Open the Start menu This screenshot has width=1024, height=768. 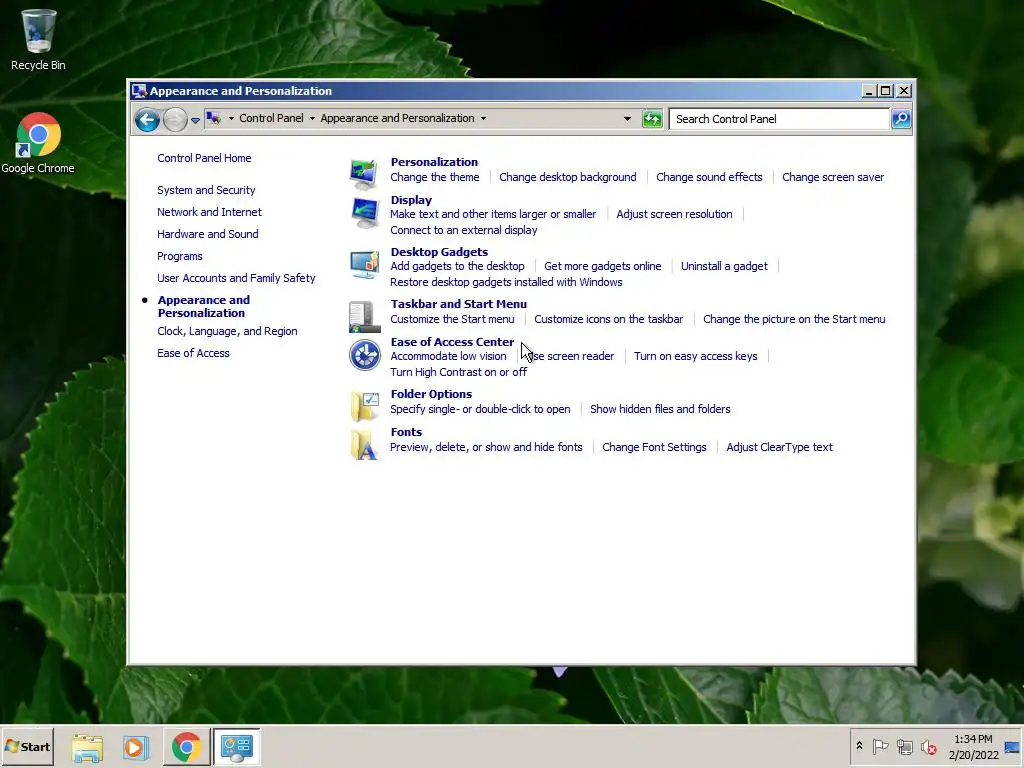27,746
